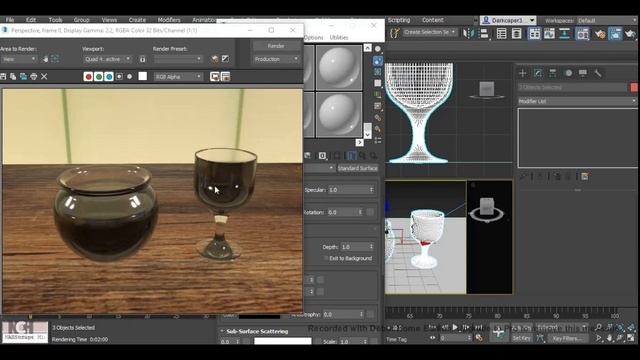Screen dimensions: 640x360
Task: Open the Render Setup teapot icon in toolbar
Action: [600, 34]
